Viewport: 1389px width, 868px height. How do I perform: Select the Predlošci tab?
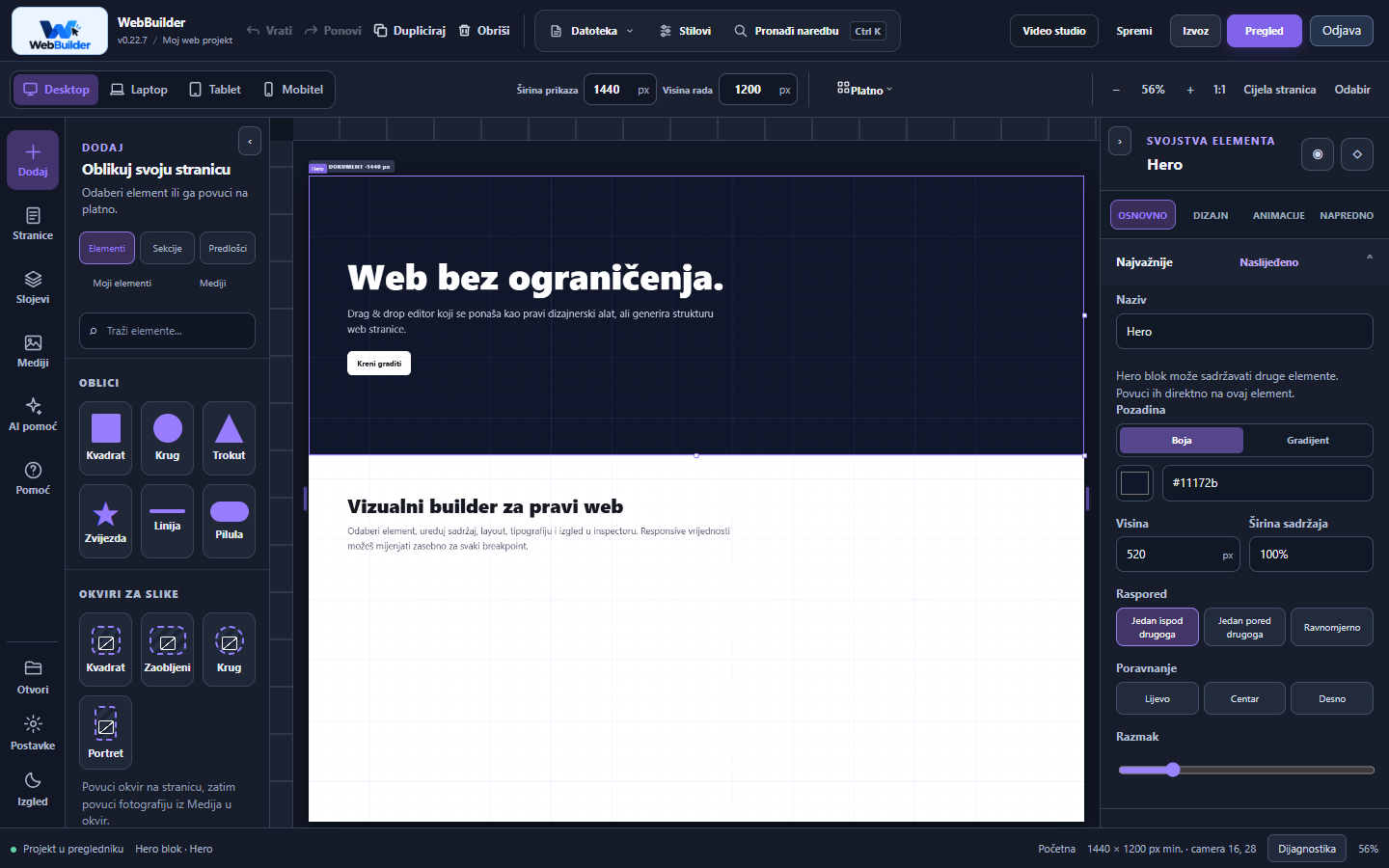tap(228, 248)
